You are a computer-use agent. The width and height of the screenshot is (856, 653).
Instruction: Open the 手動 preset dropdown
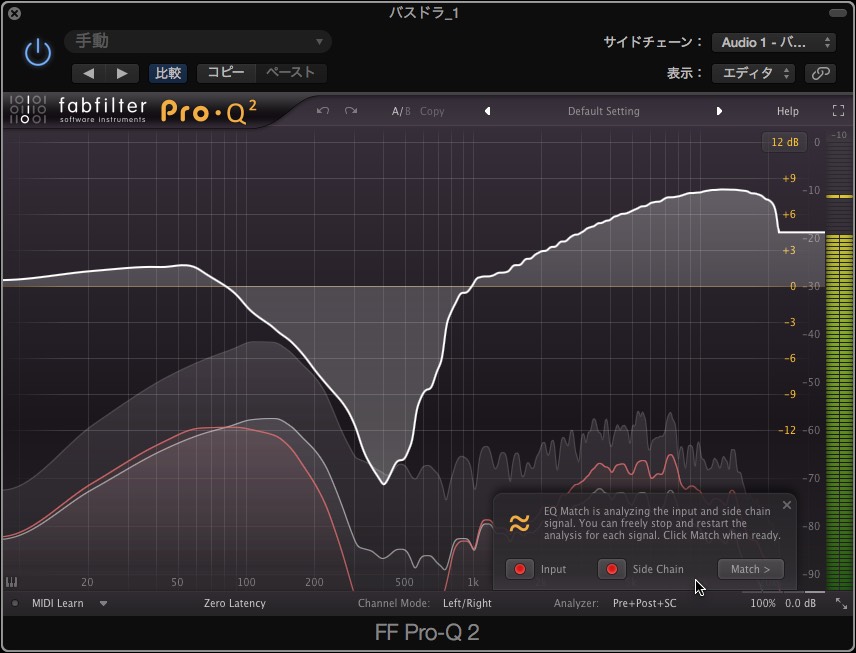tap(198, 41)
